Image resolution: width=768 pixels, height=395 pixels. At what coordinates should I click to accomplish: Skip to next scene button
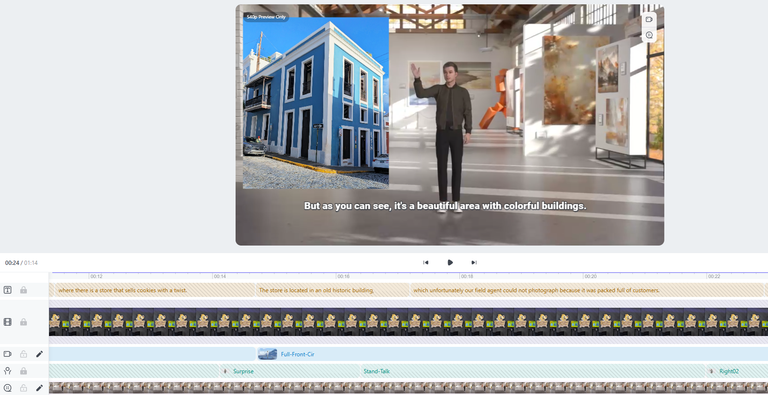pos(474,263)
